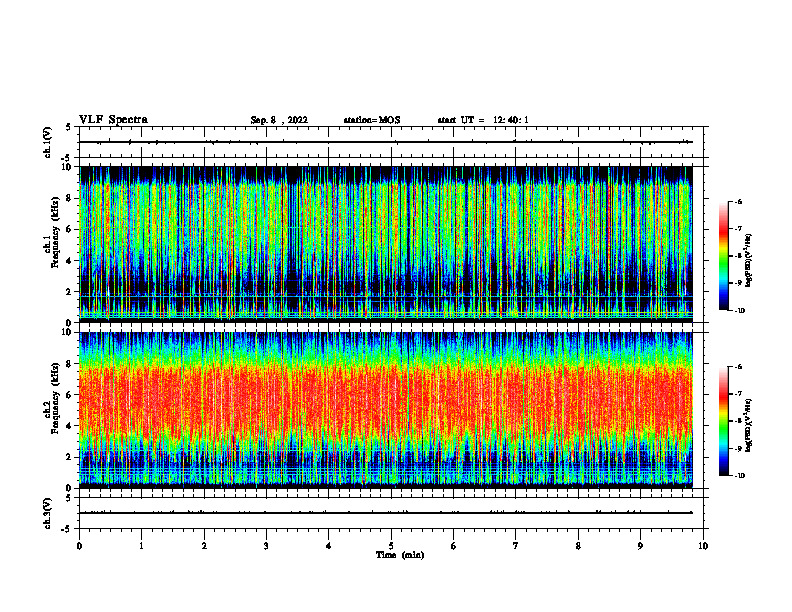
Task: Click time axis tick label "1"
Action: pyautogui.click(x=141, y=546)
